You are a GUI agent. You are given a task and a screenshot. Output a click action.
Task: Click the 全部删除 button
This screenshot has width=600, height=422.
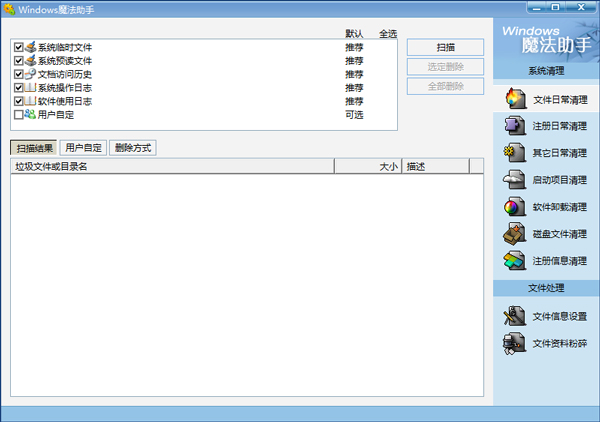pos(445,86)
